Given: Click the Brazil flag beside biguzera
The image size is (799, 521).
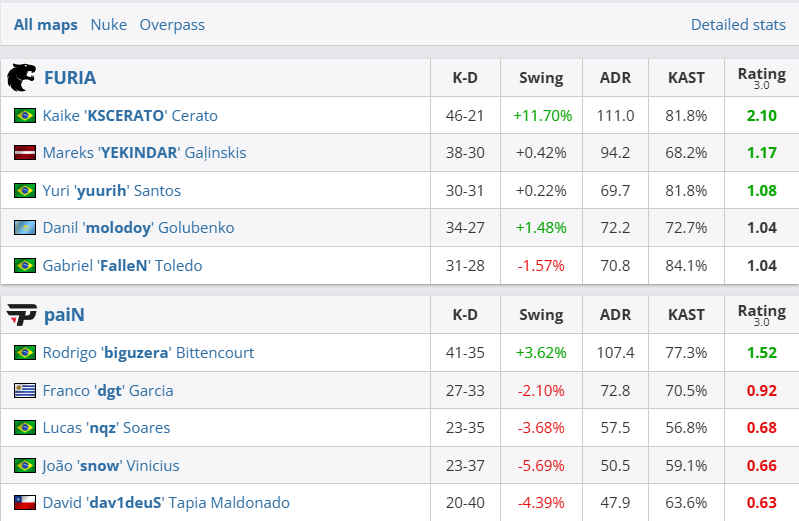Looking at the screenshot, I should click(x=25, y=353).
